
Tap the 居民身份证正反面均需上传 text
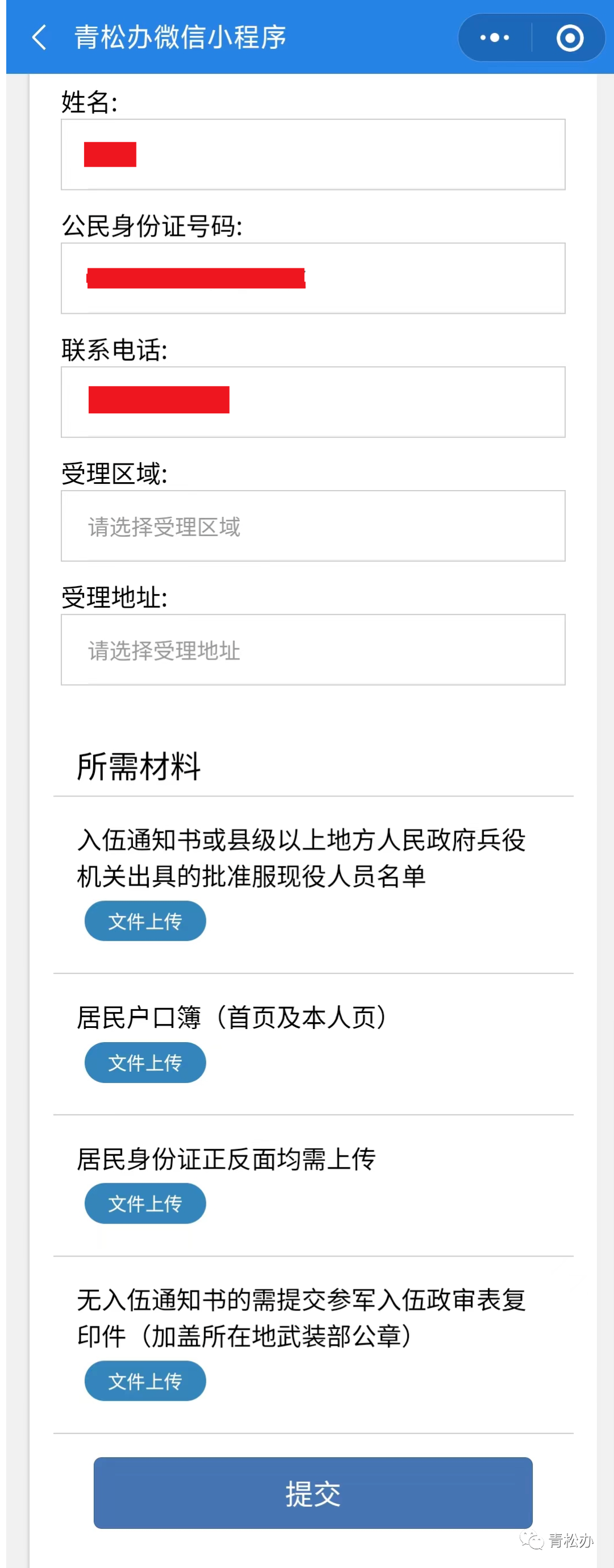(x=226, y=1159)
